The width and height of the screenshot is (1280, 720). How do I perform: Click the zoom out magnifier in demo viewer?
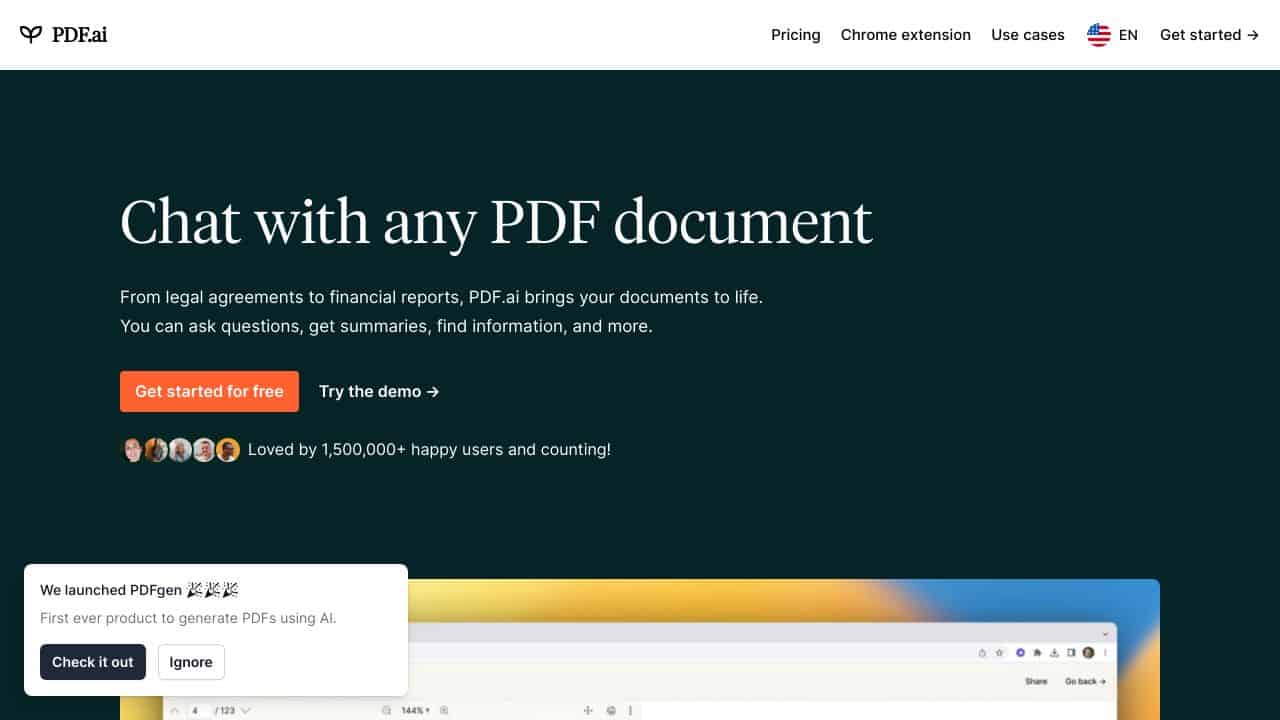point(386,711)
